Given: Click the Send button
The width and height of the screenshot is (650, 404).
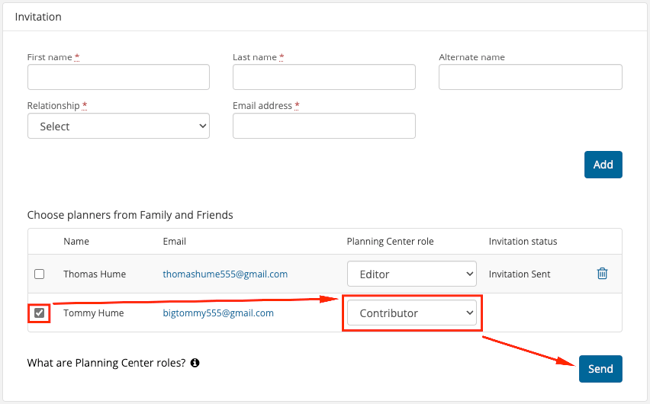Looking at the screenshot, I should pos(600,369).
